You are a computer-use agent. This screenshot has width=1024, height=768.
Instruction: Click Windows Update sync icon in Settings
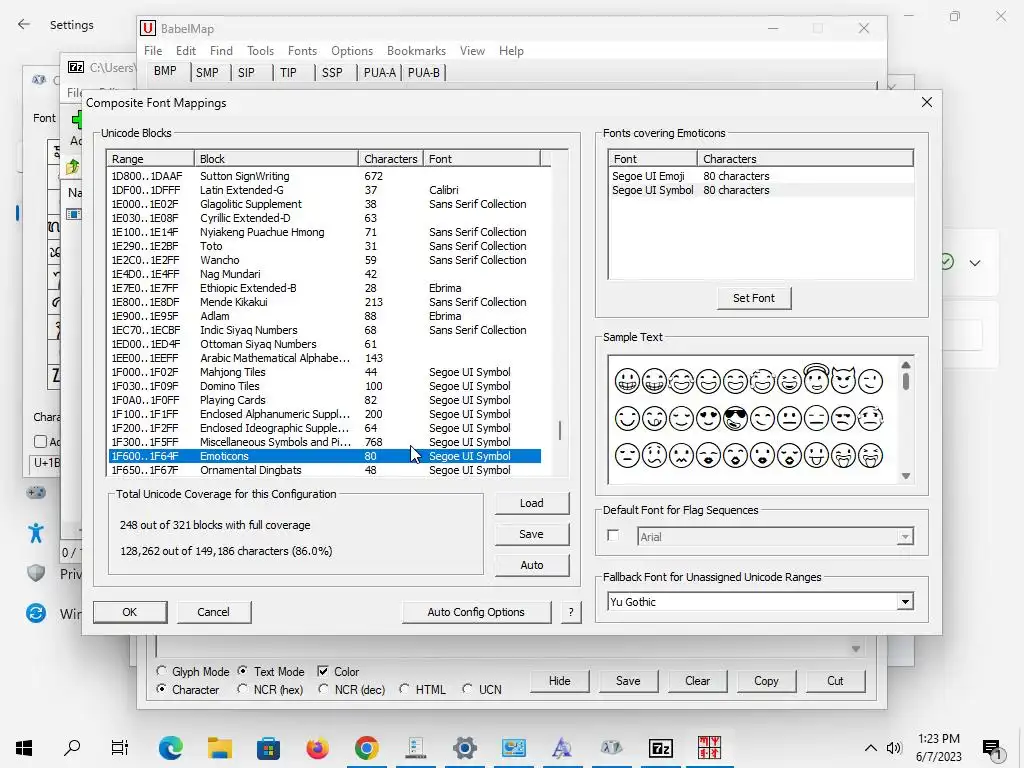coord(36,613)
